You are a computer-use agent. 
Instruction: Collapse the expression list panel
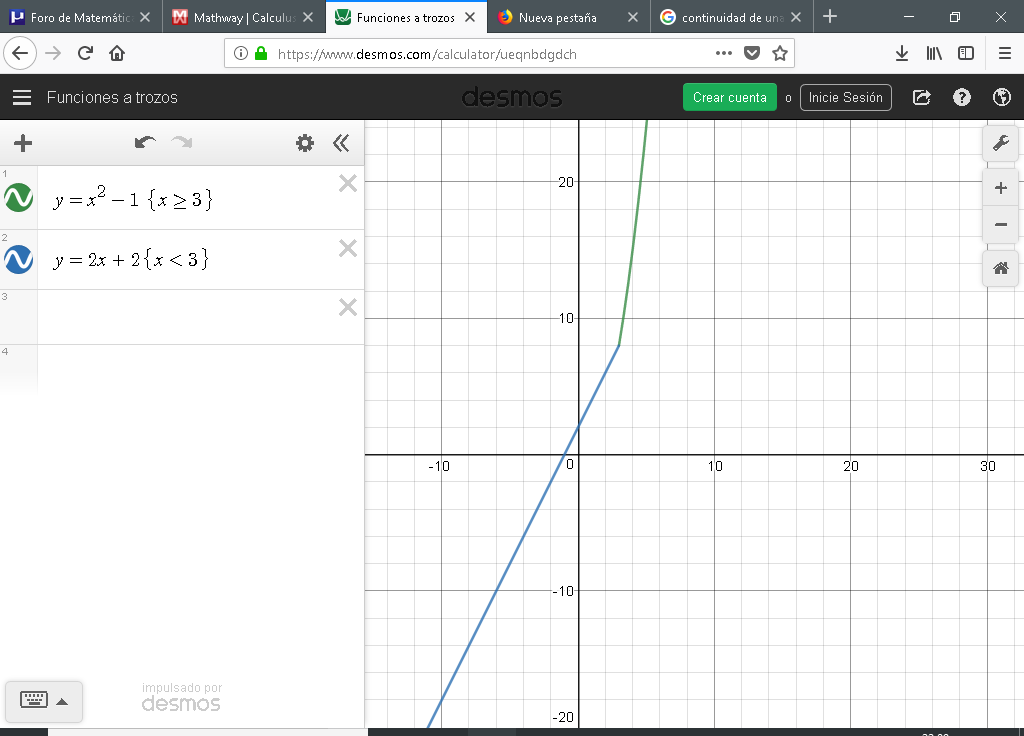(341, 143)
